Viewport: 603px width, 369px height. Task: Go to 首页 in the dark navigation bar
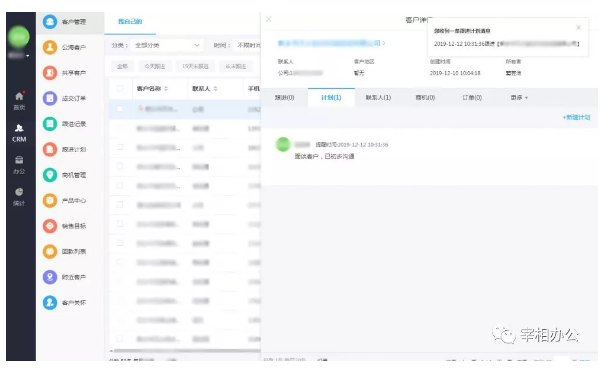coord(19,101)
